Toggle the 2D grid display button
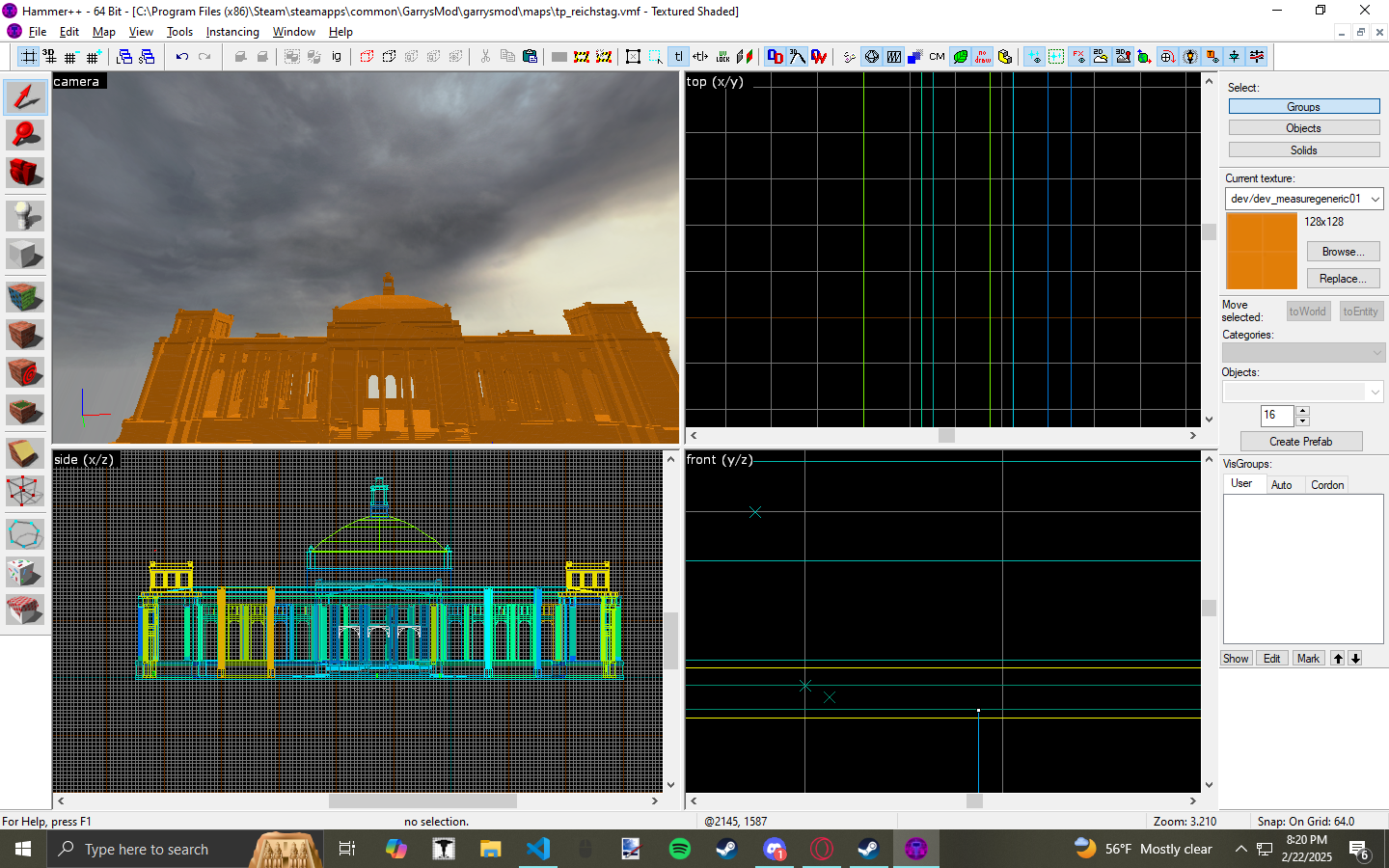Image resolution: width=1389 pixels, height=868 pixels. pyautogui.click(x=30, y=57)
